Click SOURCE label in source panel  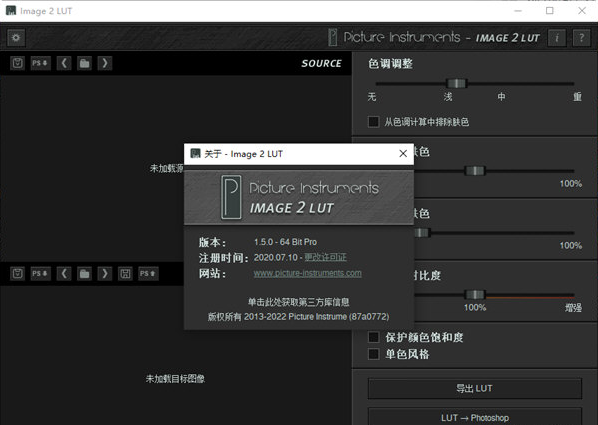(321, 63)
